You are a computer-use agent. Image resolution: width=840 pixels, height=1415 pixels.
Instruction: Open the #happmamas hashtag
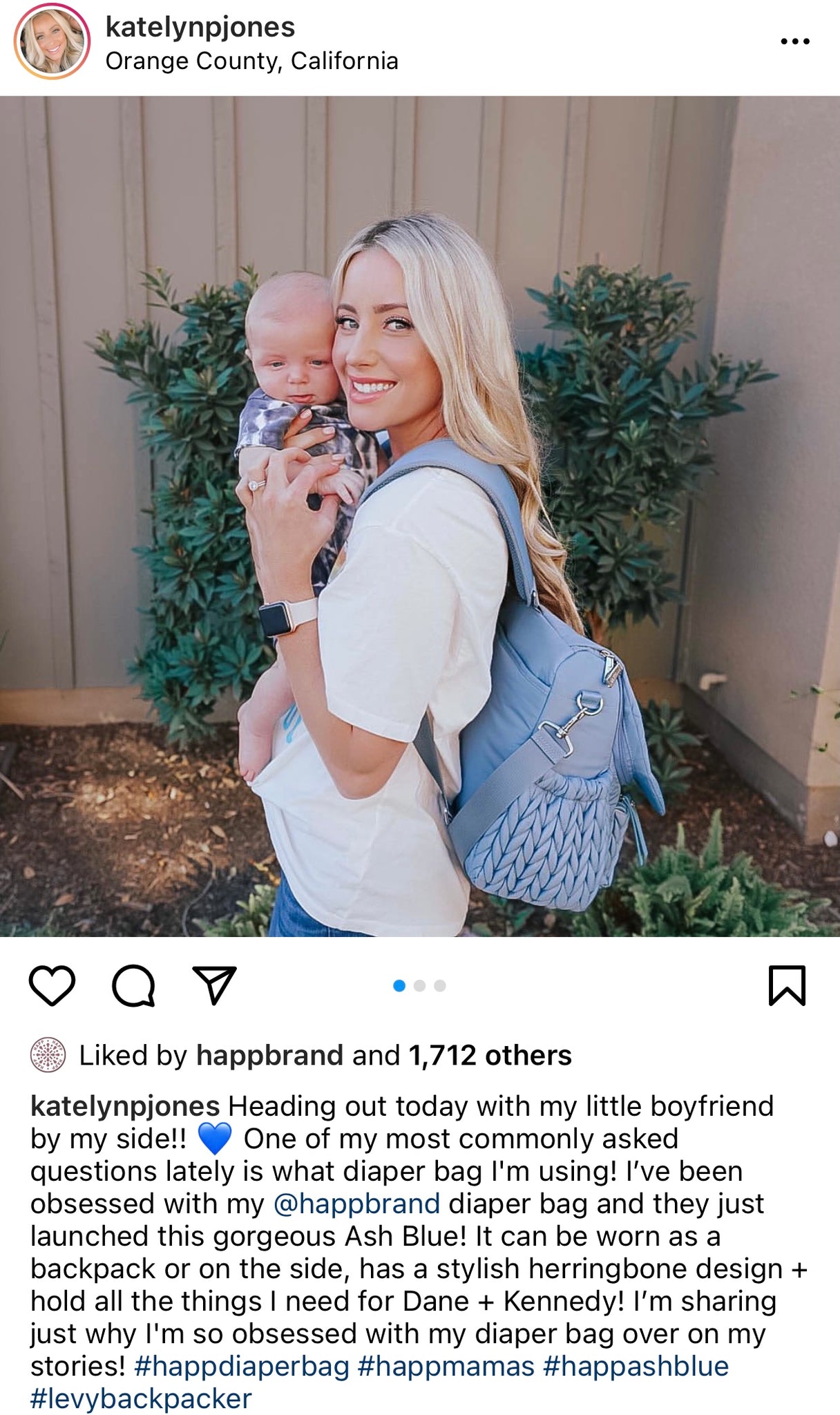(x=446, y=1366)
